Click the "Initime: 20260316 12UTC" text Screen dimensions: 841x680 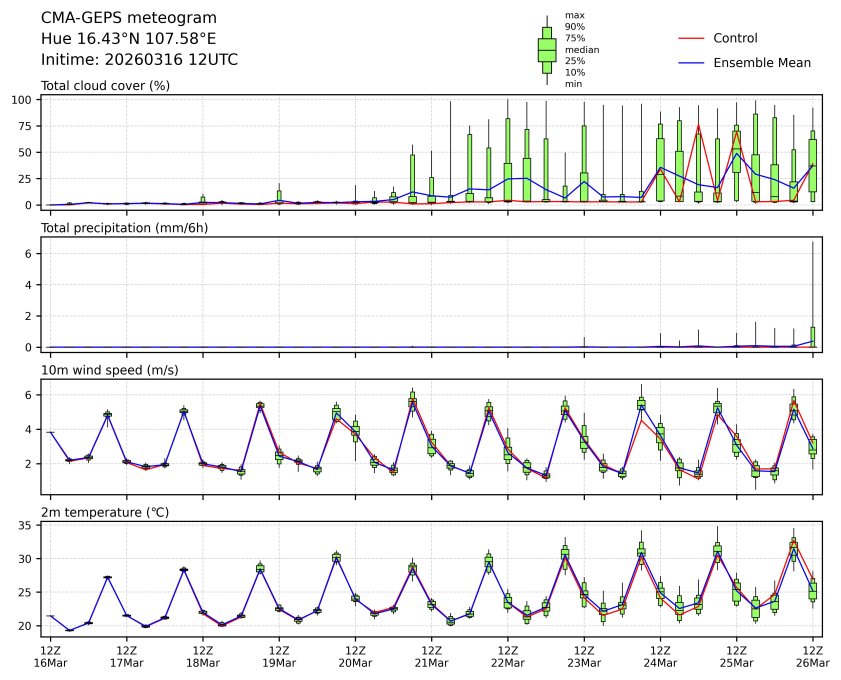(x=139, y=60)
